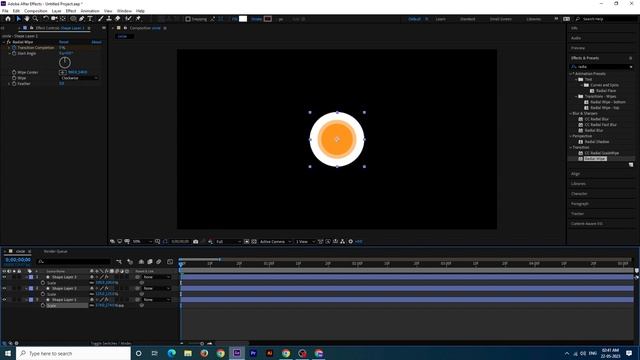Open the Effect menu

(x=71, y=11)
